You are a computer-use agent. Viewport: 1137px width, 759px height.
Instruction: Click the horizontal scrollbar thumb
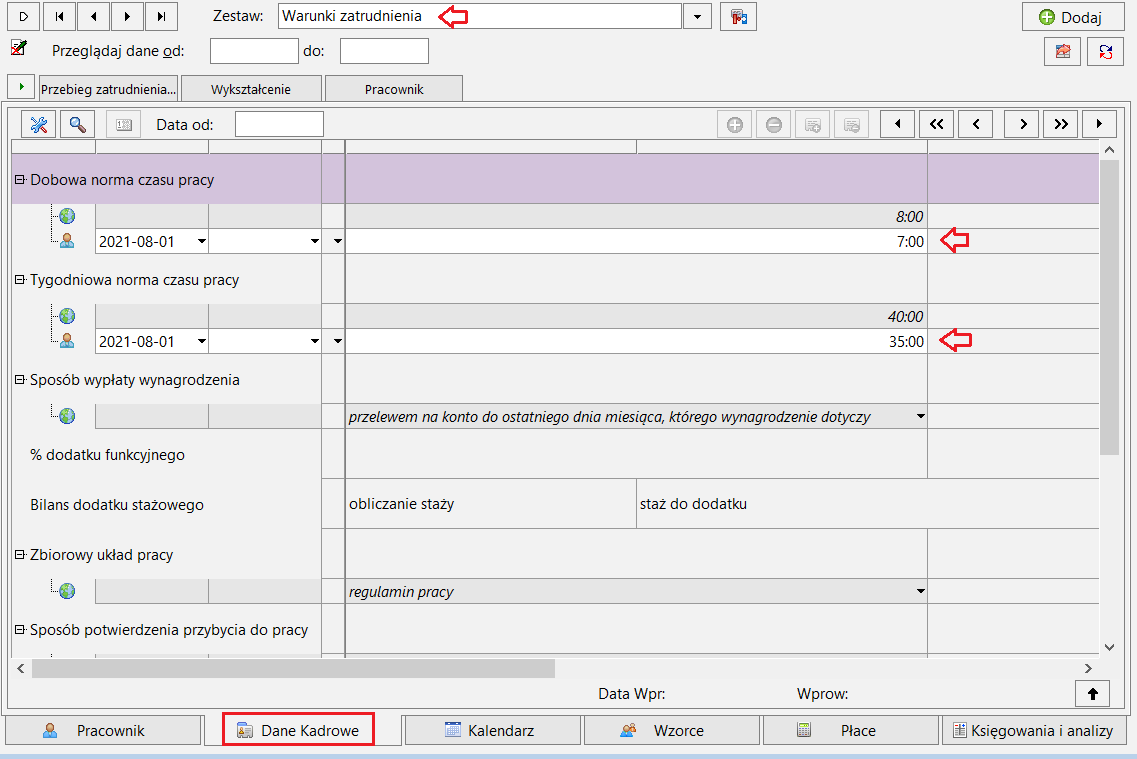click(x=293, y=668)
